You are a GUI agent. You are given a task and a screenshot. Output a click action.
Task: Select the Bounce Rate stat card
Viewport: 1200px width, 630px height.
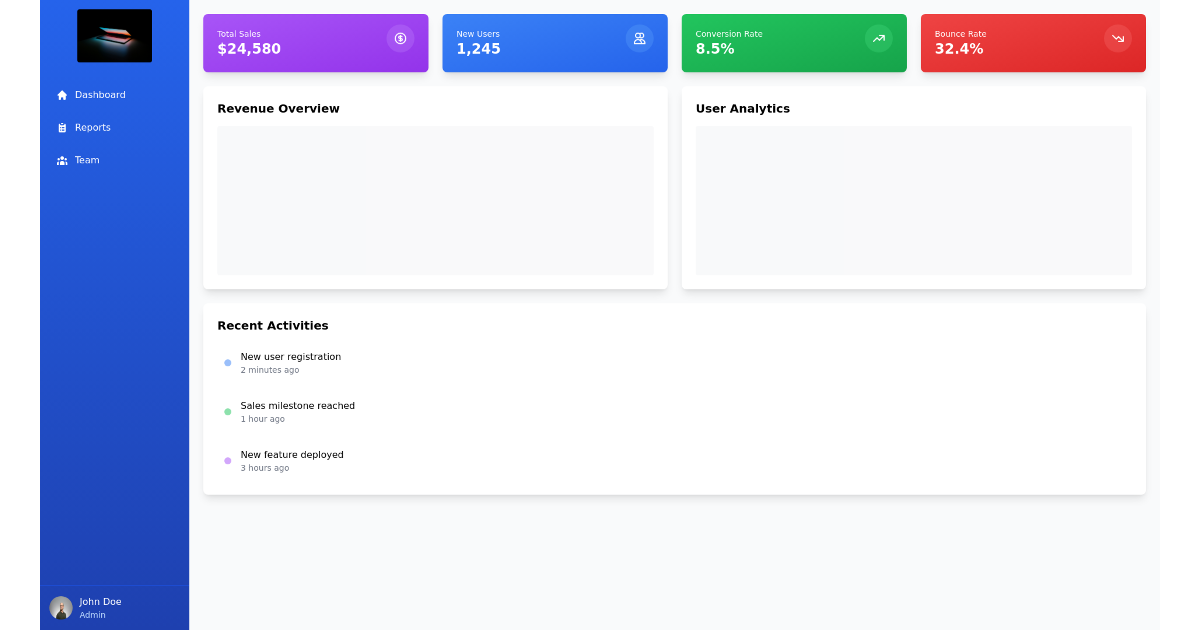1033,43
